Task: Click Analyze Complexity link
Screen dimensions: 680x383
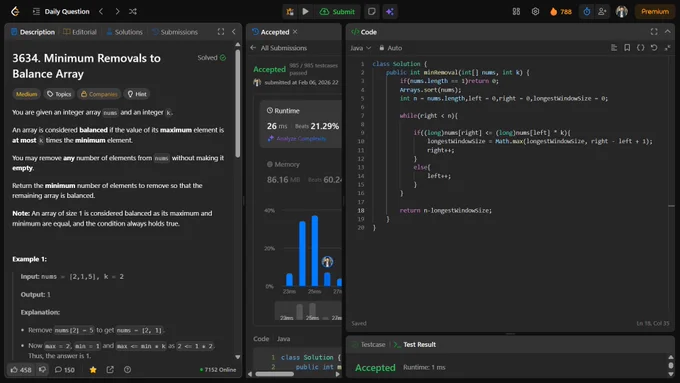Action: point(297,139)
